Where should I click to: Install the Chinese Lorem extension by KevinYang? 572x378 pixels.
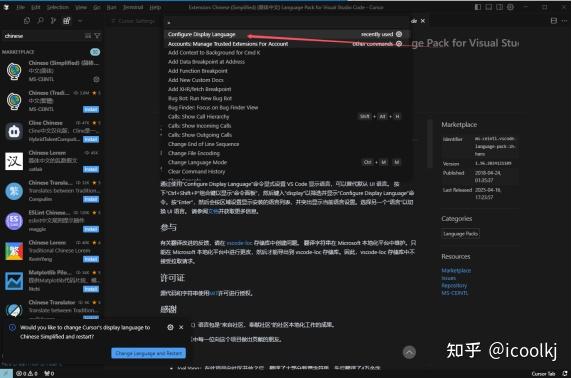click(x=91, y=259)
